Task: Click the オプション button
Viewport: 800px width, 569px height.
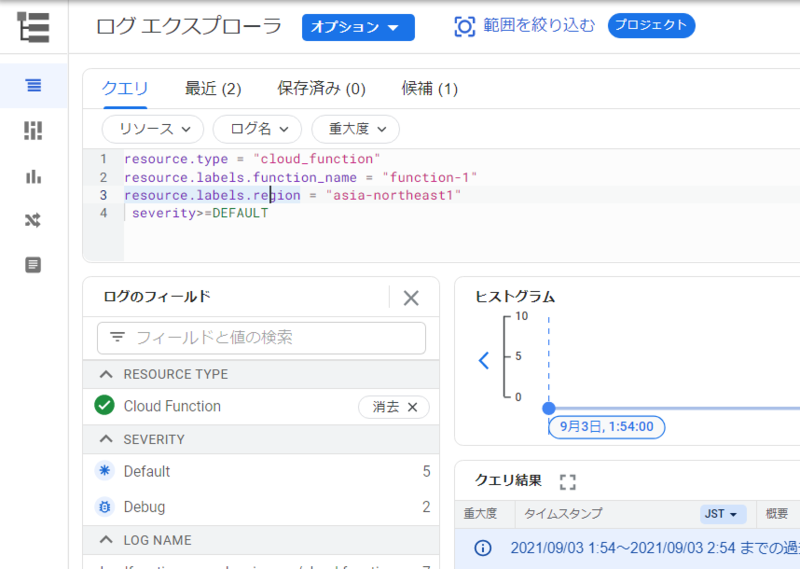Action: tap(358, 27)
